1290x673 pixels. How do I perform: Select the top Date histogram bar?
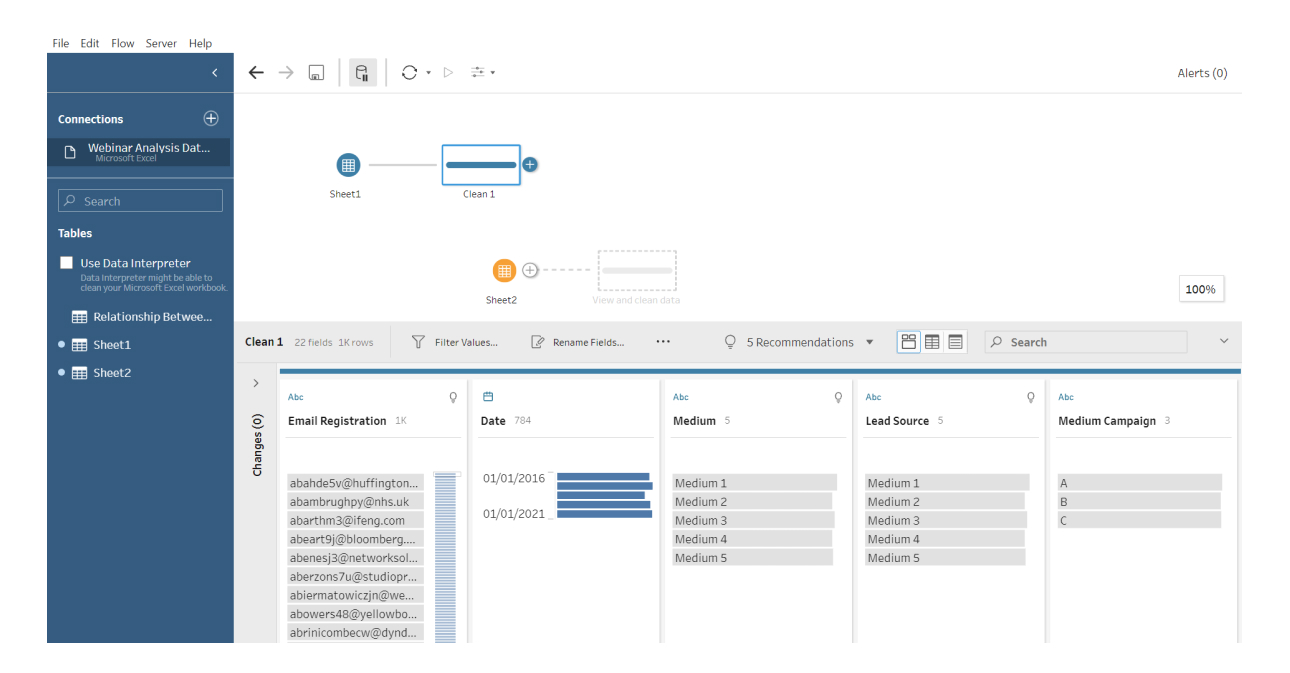603,477
